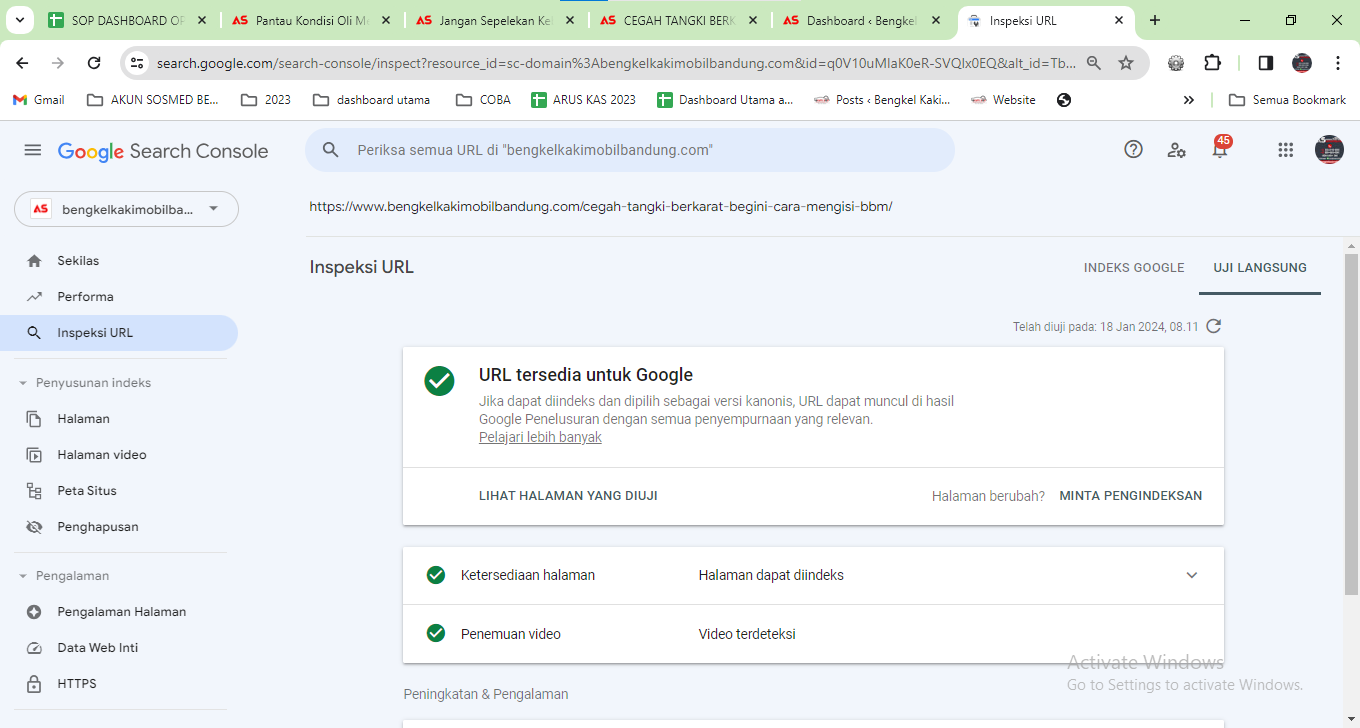Open dashboard utama bookmark folder

[372, 100]
